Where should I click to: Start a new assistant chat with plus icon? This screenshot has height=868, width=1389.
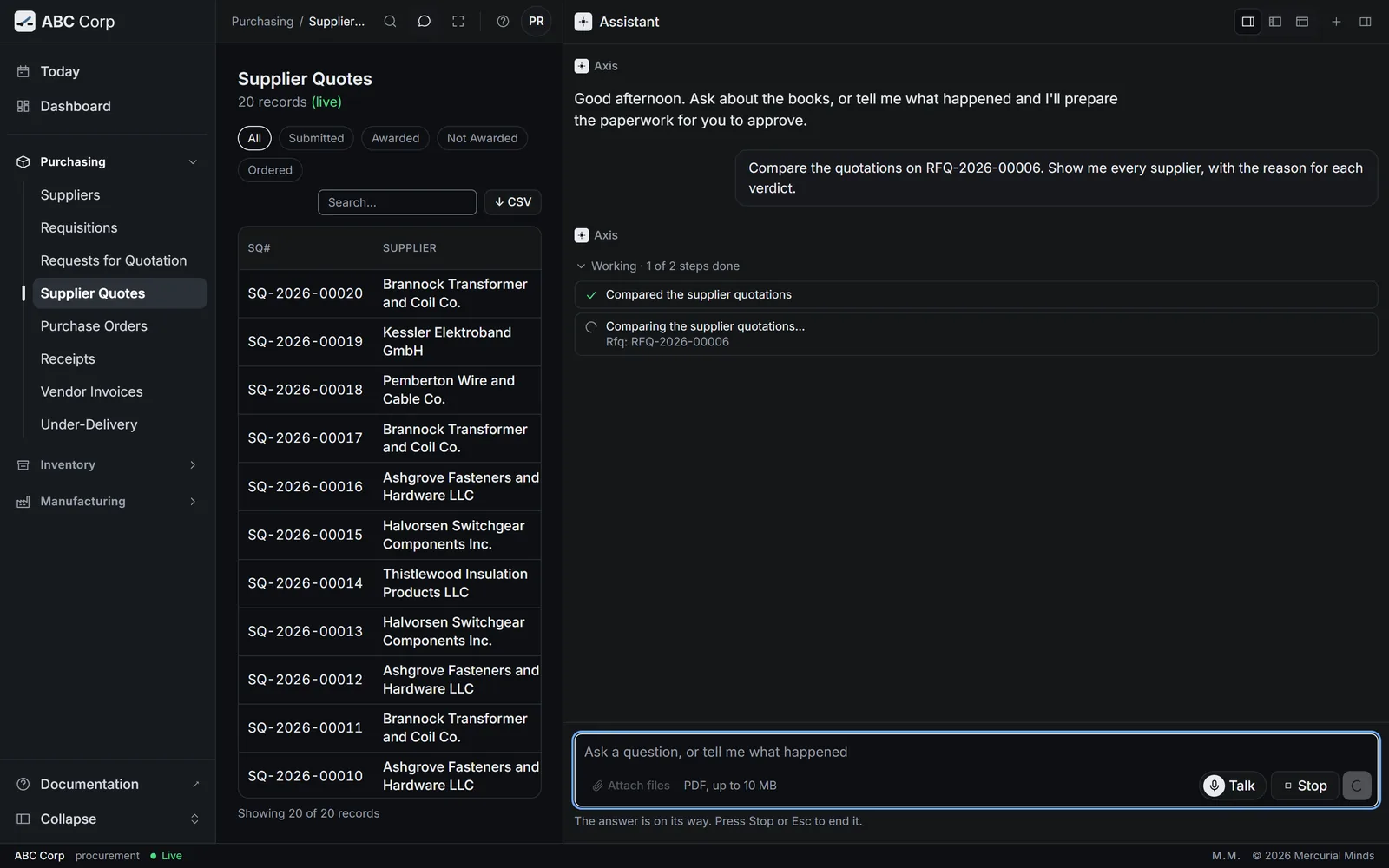pyautogui.click(x=1336, y=22)
